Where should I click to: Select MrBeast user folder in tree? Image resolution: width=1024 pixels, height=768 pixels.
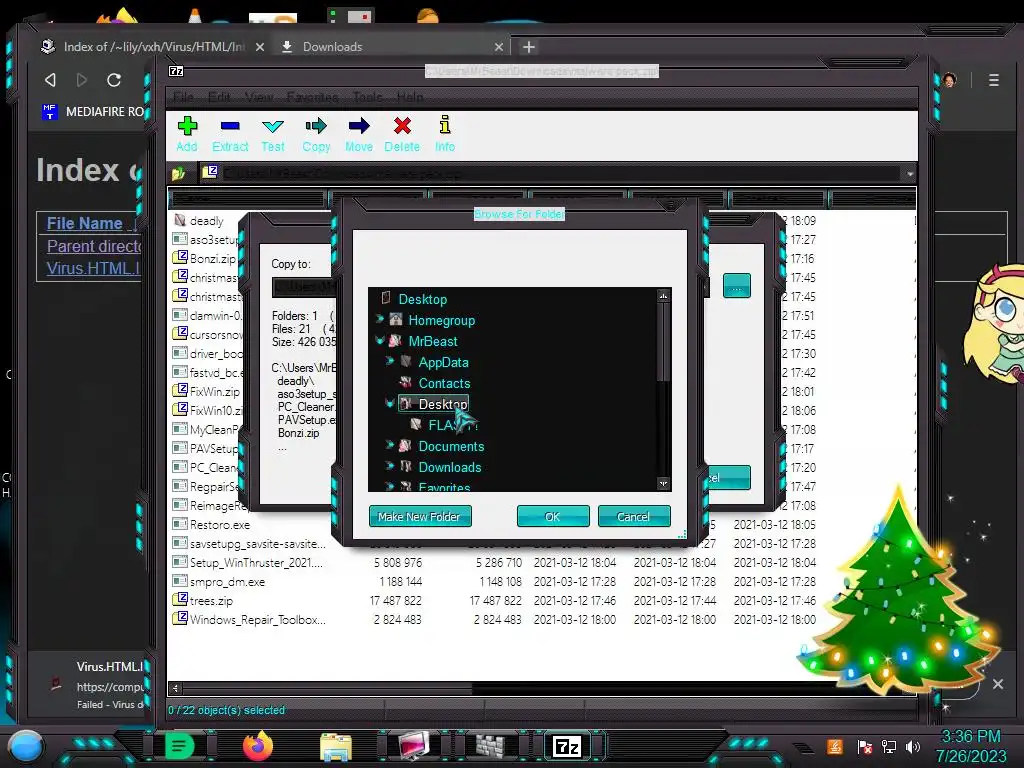click(432, 341)
